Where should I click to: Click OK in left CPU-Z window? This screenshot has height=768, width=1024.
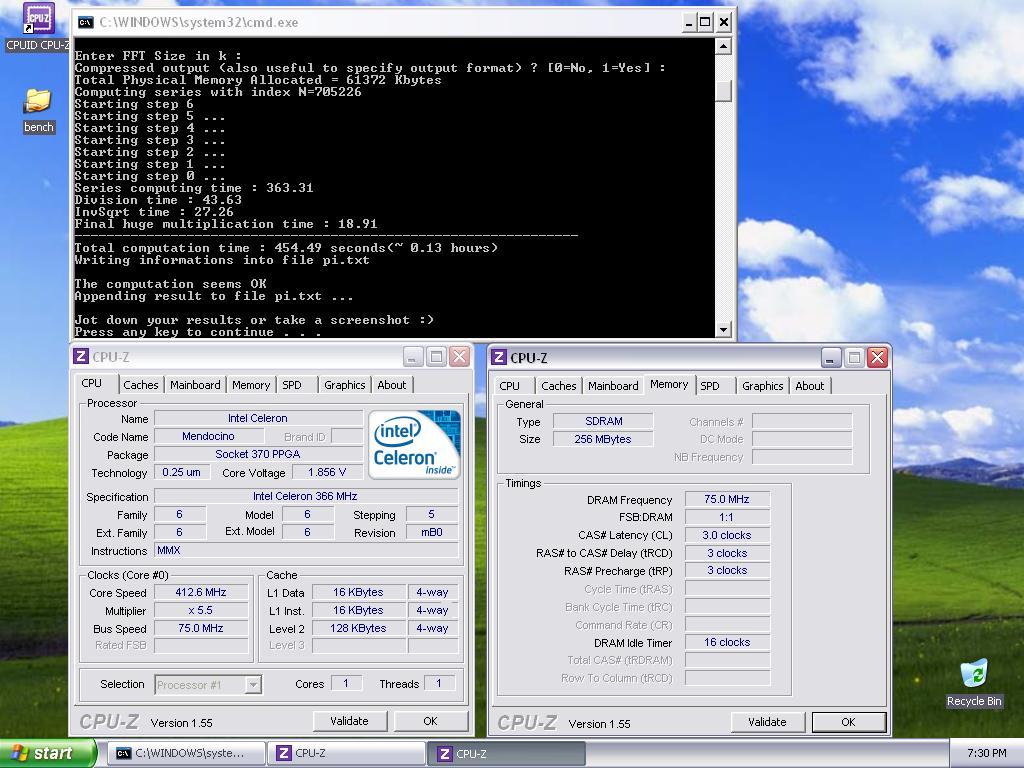[x=430, y=721]
